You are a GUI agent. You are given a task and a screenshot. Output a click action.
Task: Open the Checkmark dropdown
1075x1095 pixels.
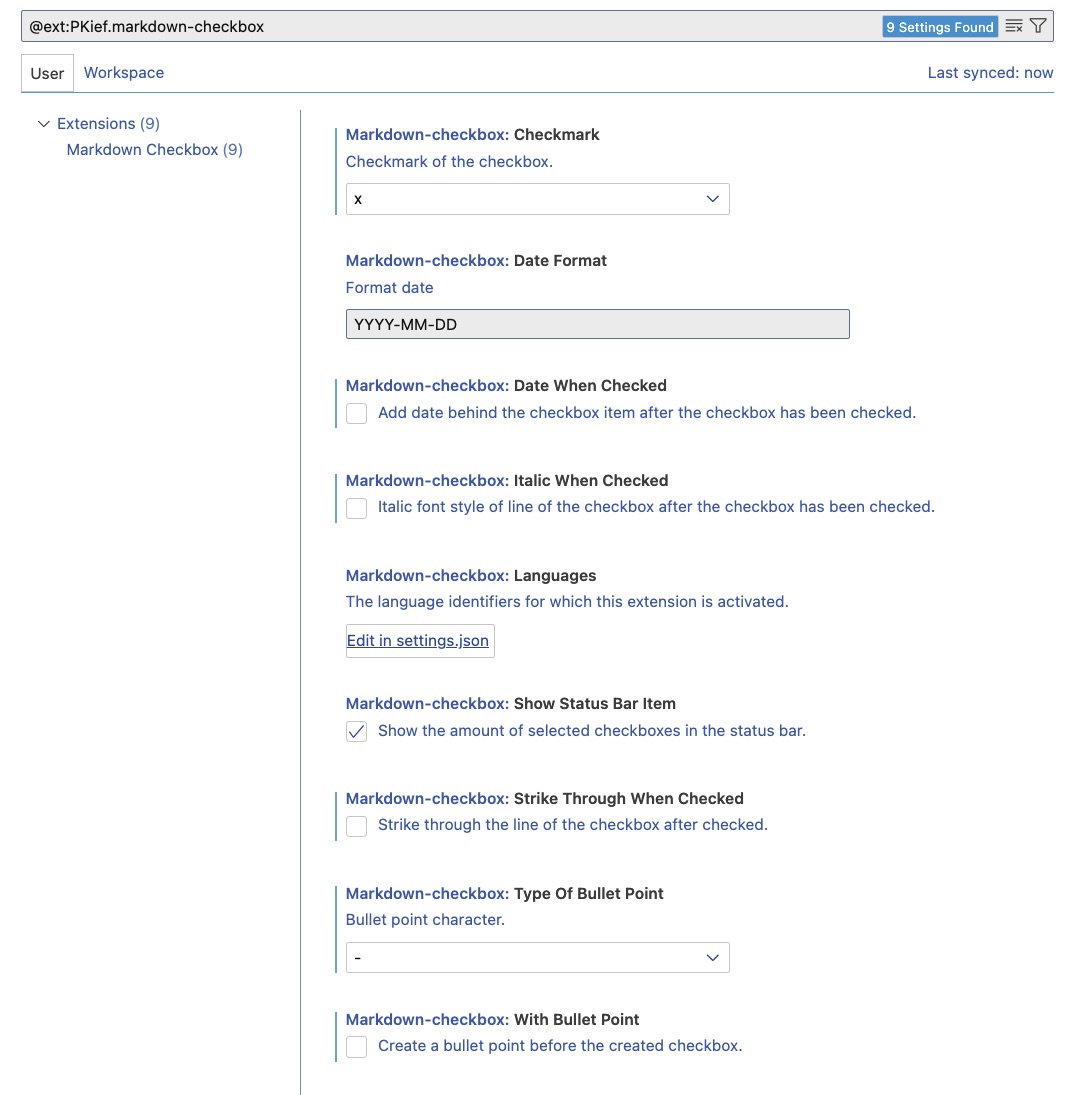(x=537, y=199)
